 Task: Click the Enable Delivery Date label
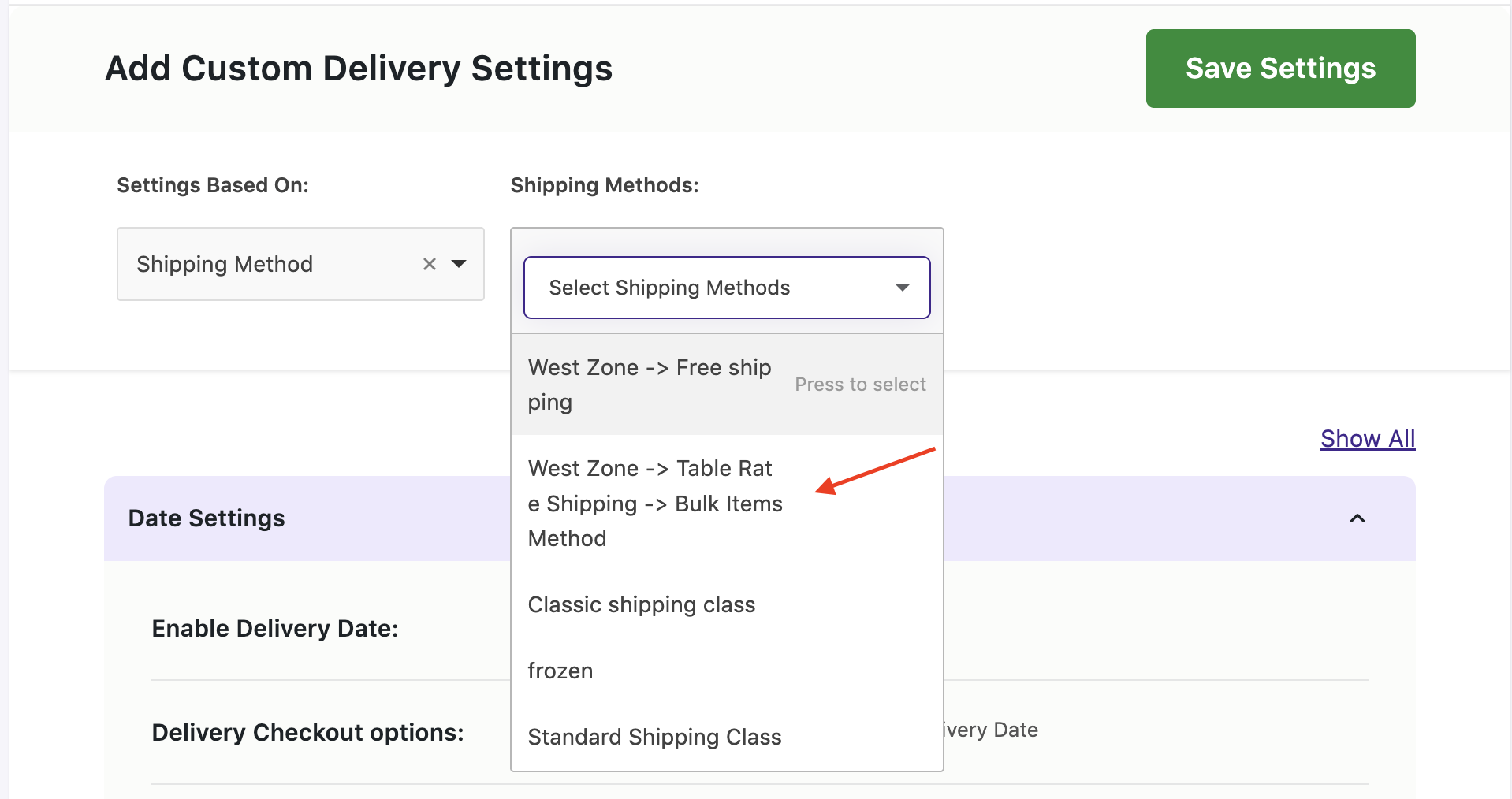274,628
